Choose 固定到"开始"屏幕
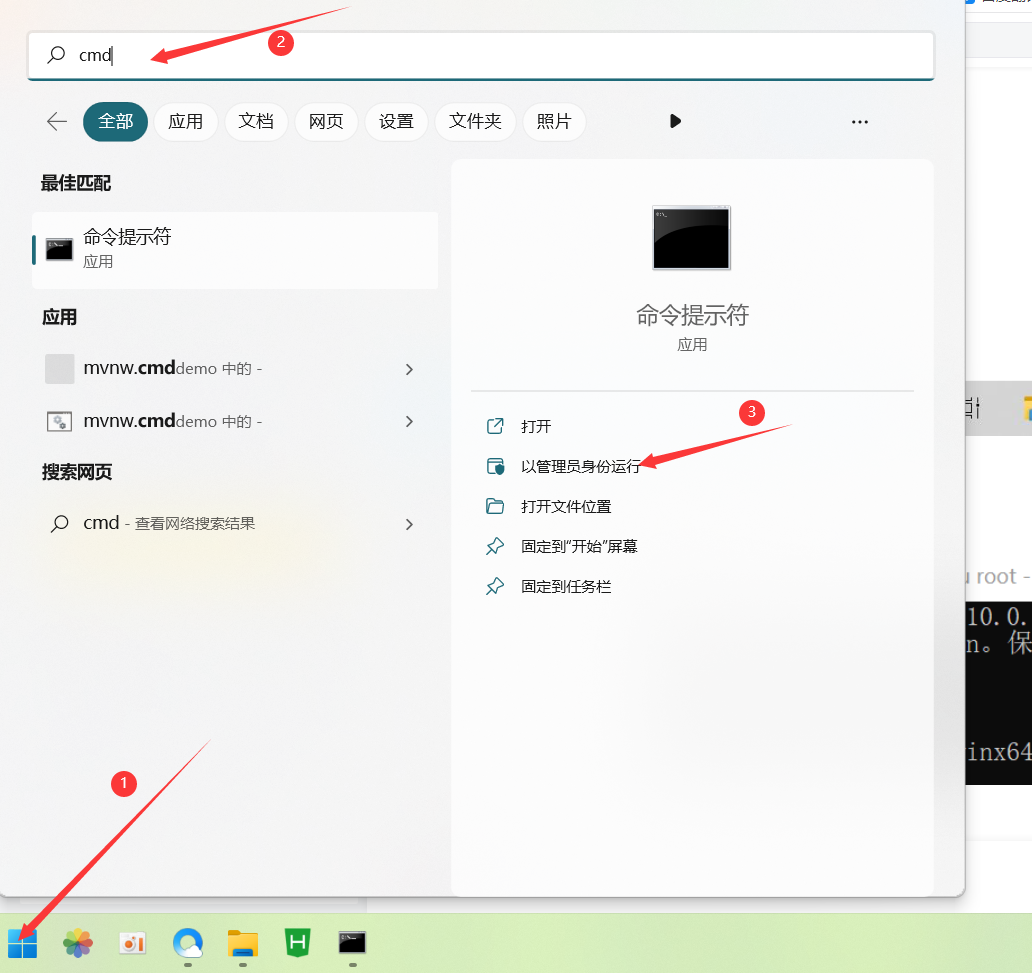 tap(579, 546)
